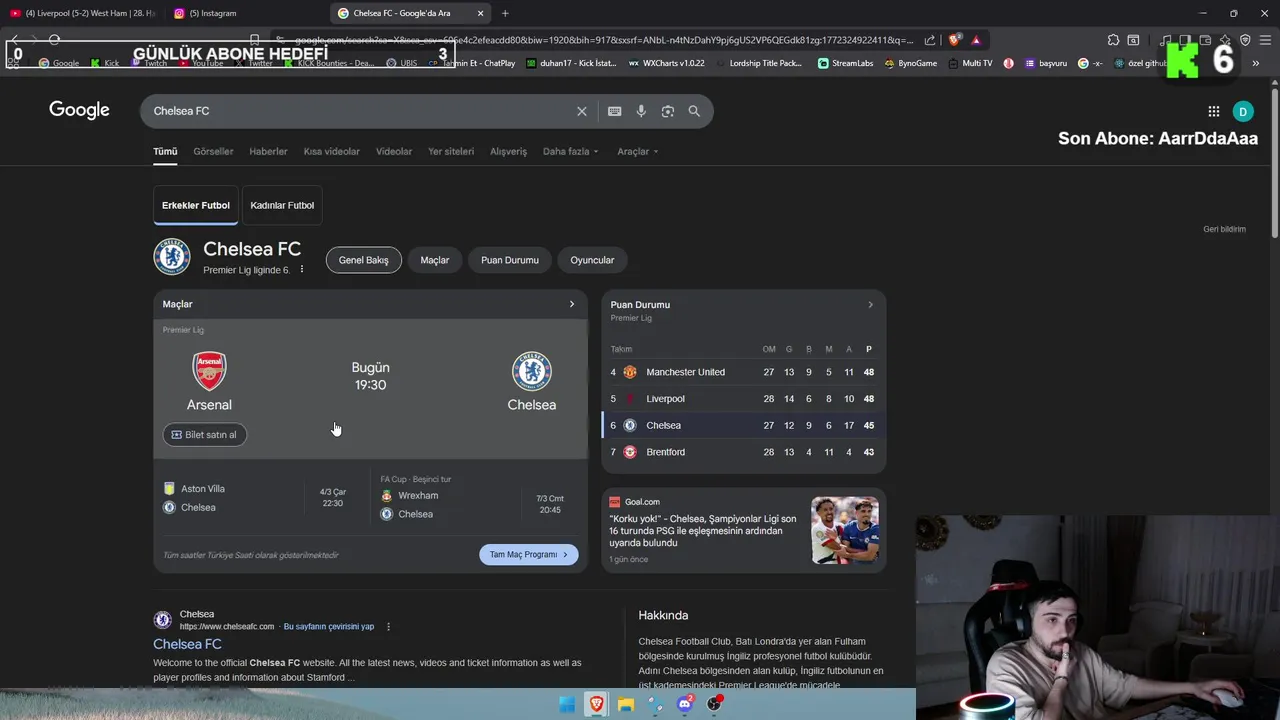The height and width of the screenshot is (720, 1280).
Task: Open Discord from the taskbar
Action: click(x=685, y=704)
